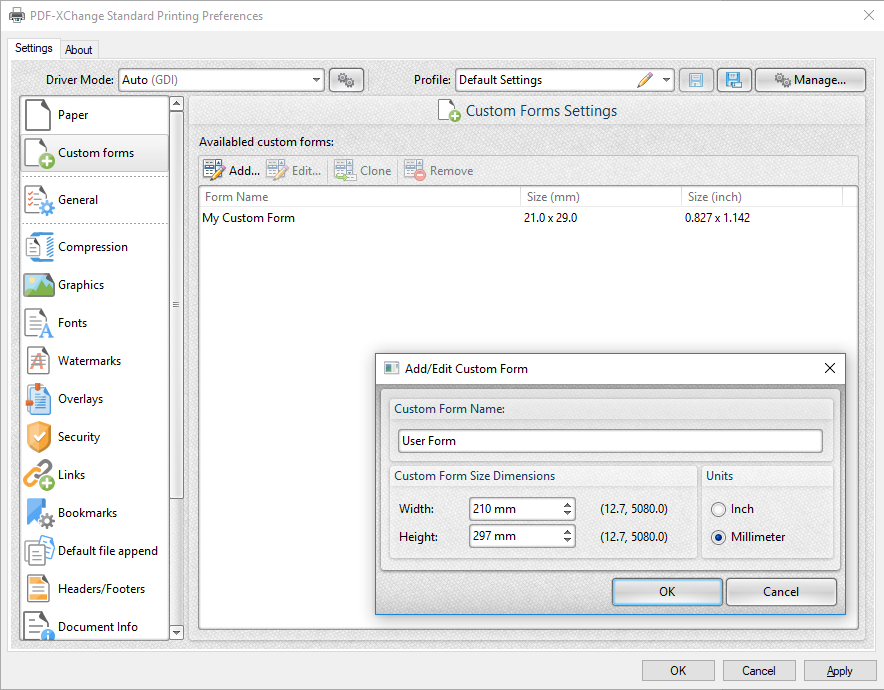Click the Custom Form Name input field

coord(610,441)
